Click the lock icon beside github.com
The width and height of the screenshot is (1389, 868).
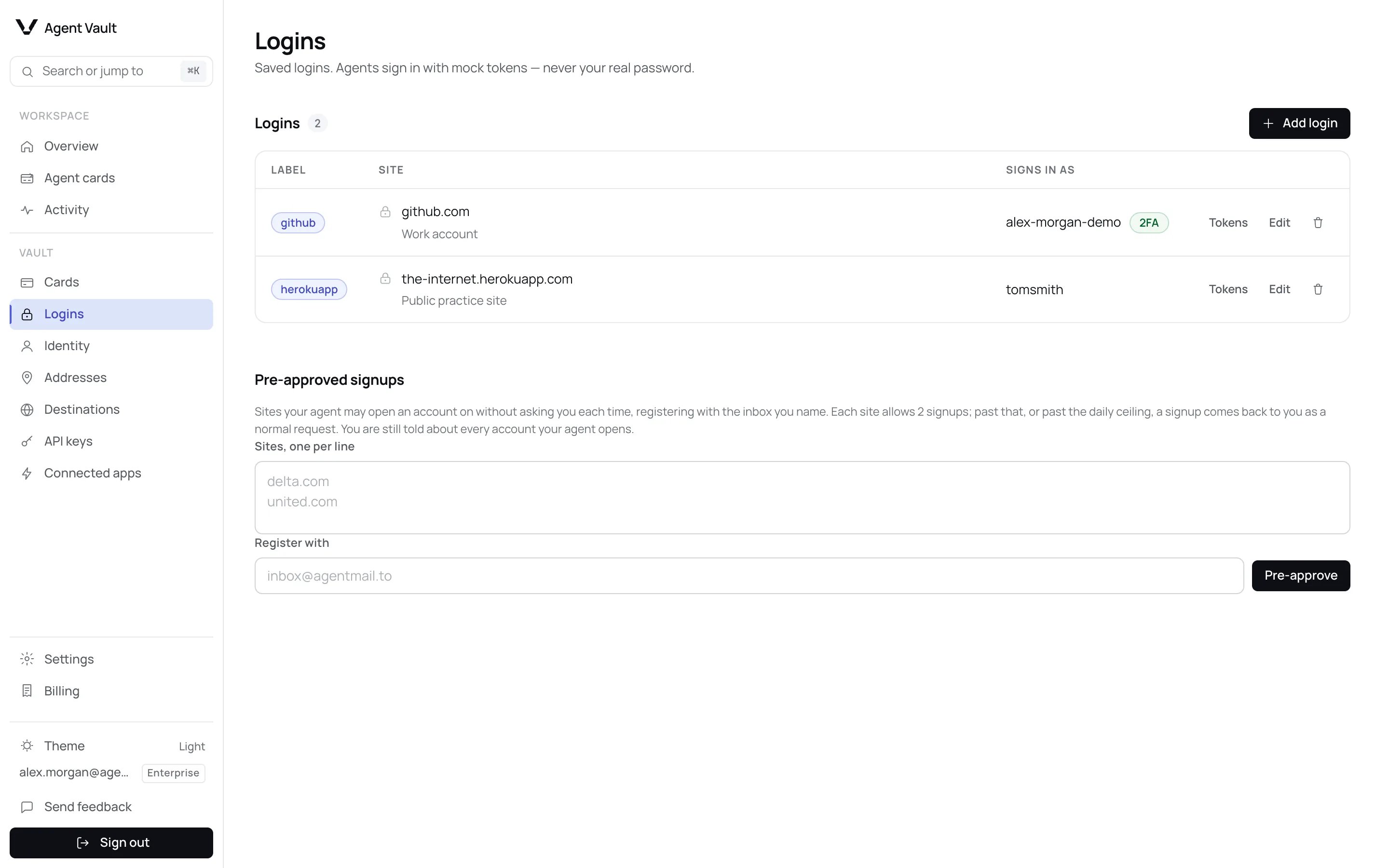[385, 212]
